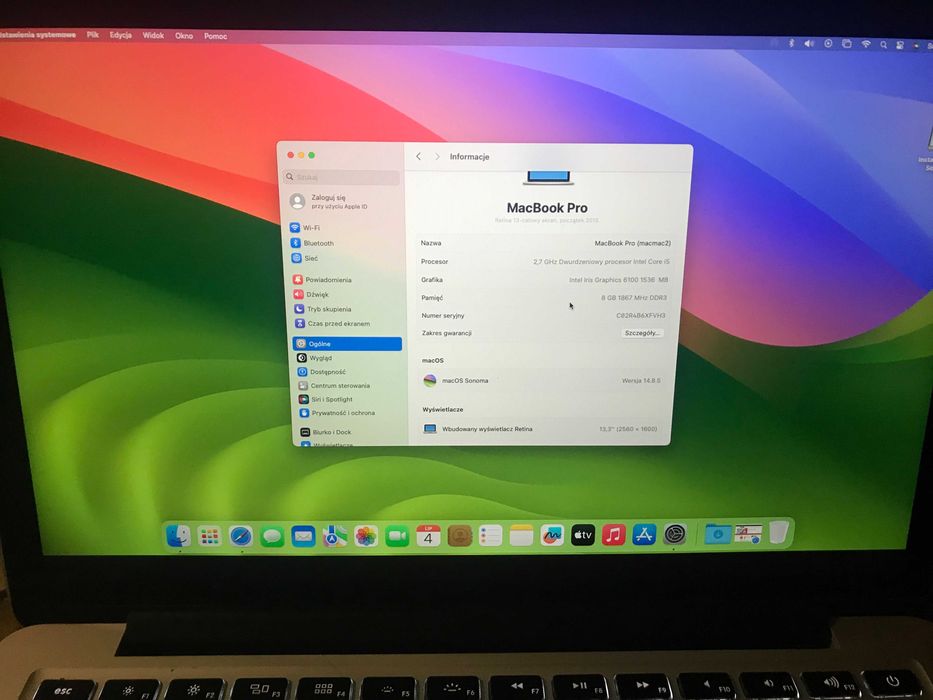Click System Settings icon in Dock
The height and width of the screenshot is (700, 933).
click(675, 534)
